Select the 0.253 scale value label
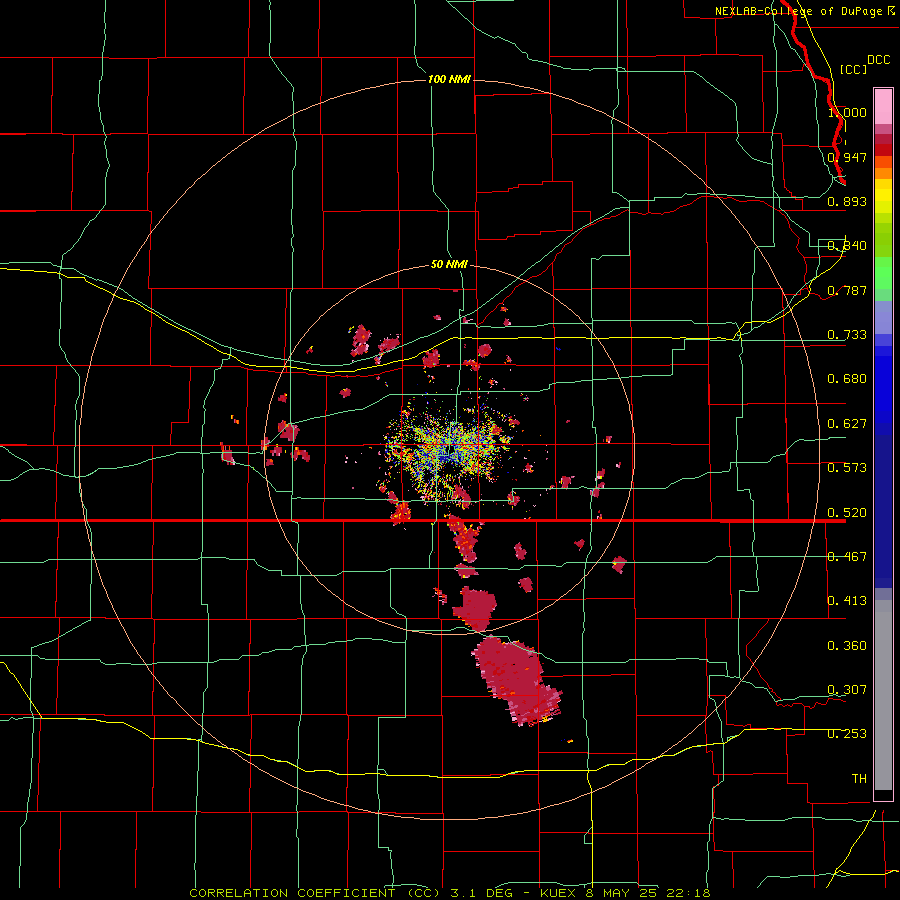 [847, 734]
